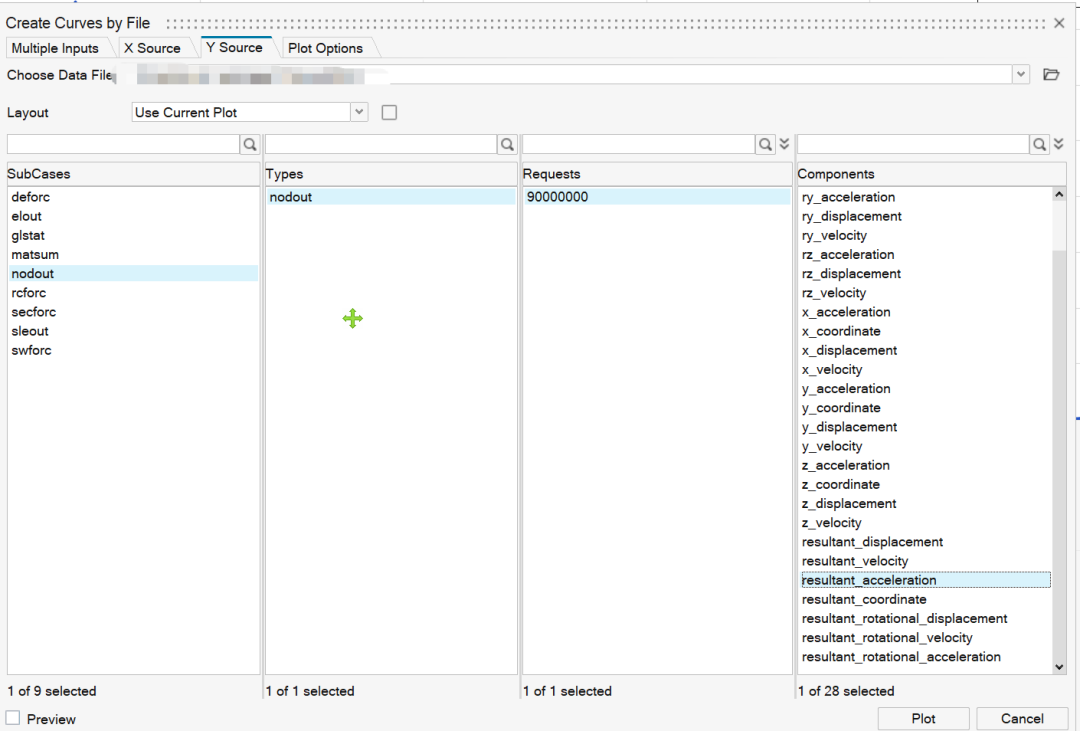Open the Plot Options tab
This screenshot has height=731, width=1080.
(325, 48)
